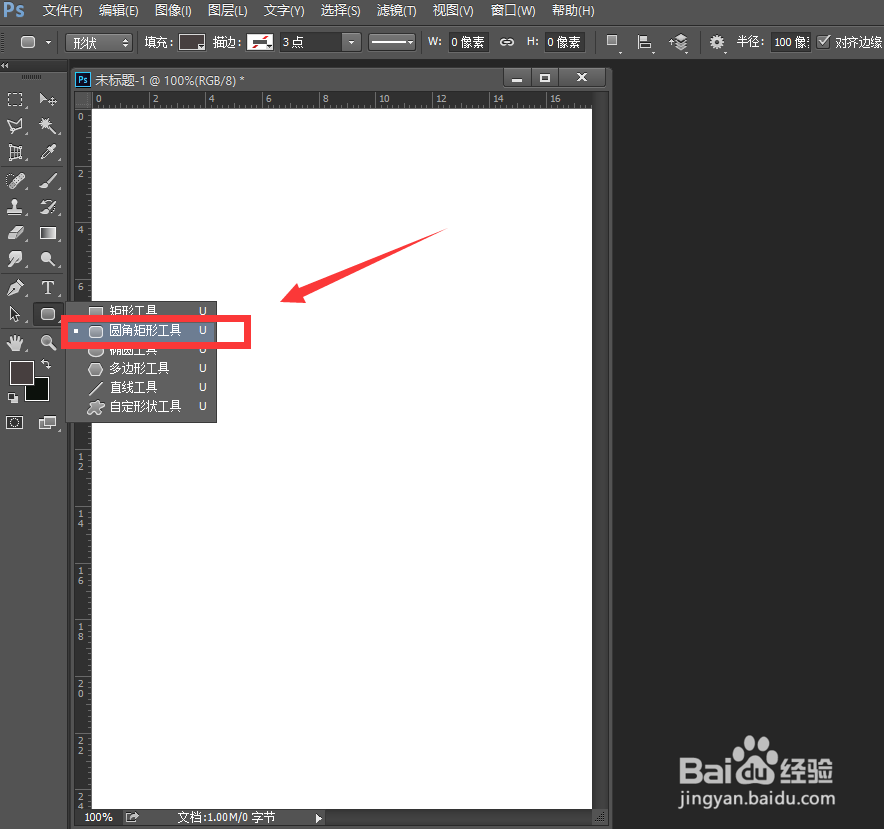
Task: Click the radius input field
Action: pos(790,42)
